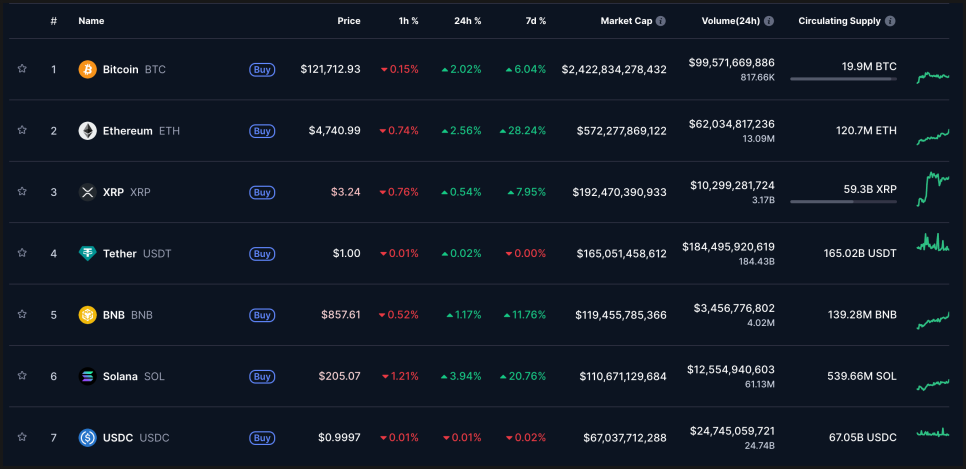Viewport: 966px width, 469px height.
Task: Toggle the watchlist star for XRP
Action: [22, 192]
